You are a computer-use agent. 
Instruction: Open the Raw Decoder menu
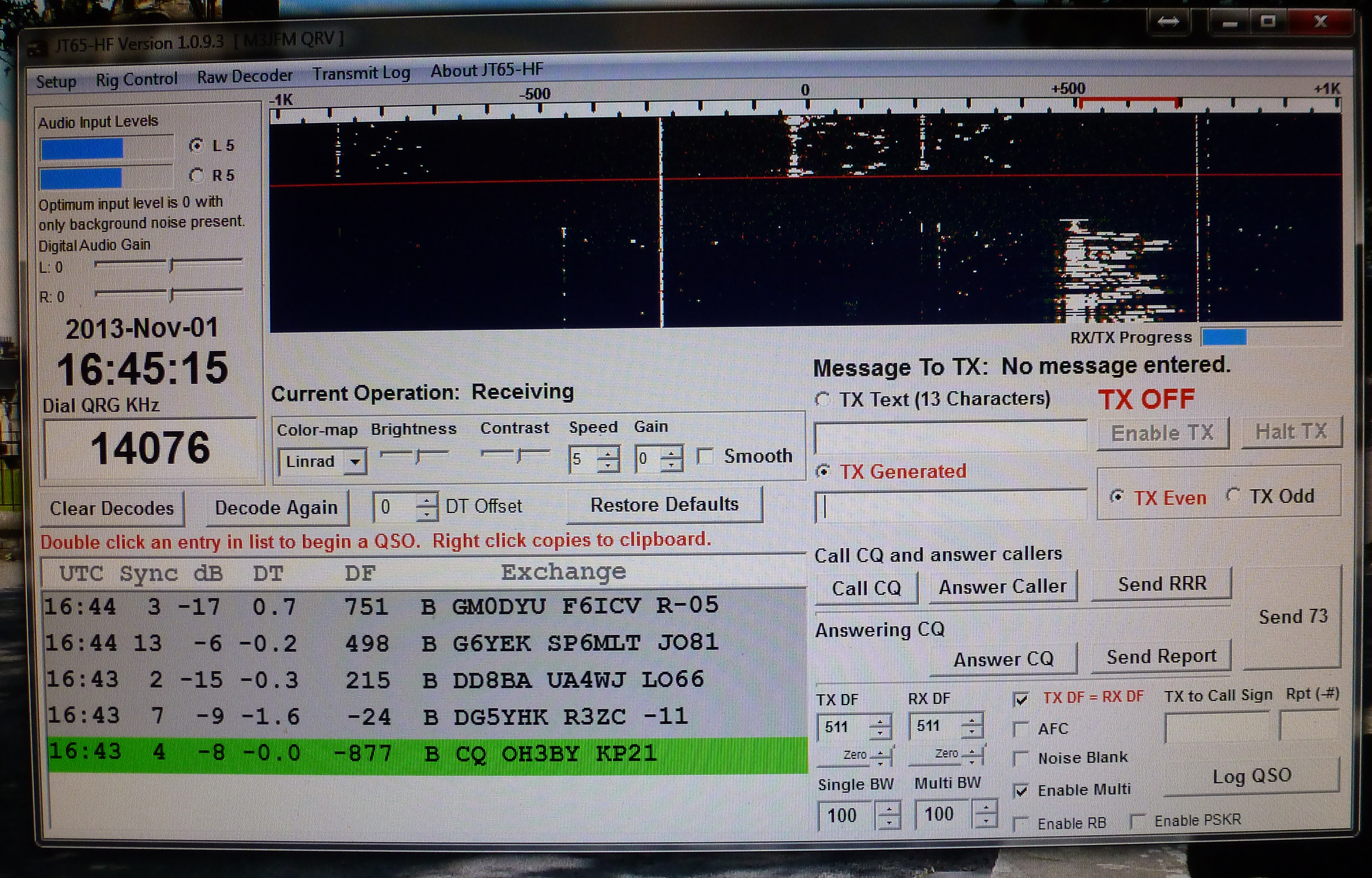point(245,76)
